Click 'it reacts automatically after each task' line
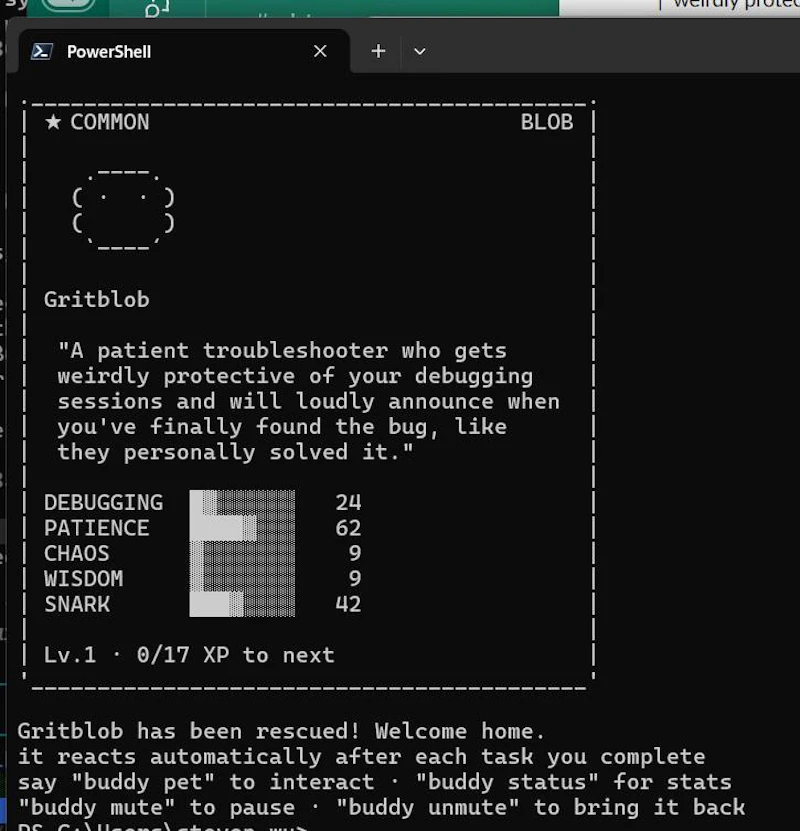Viewport: 800px width, 831px height. pos(361,757)
